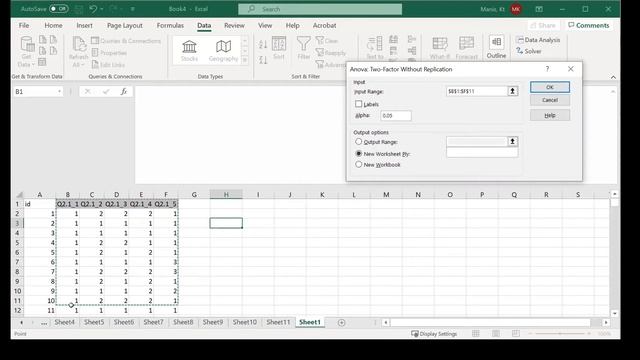Open the Refresh All dropdown arrow
Viewport: 640px width, 360px height.
[83, 64]
